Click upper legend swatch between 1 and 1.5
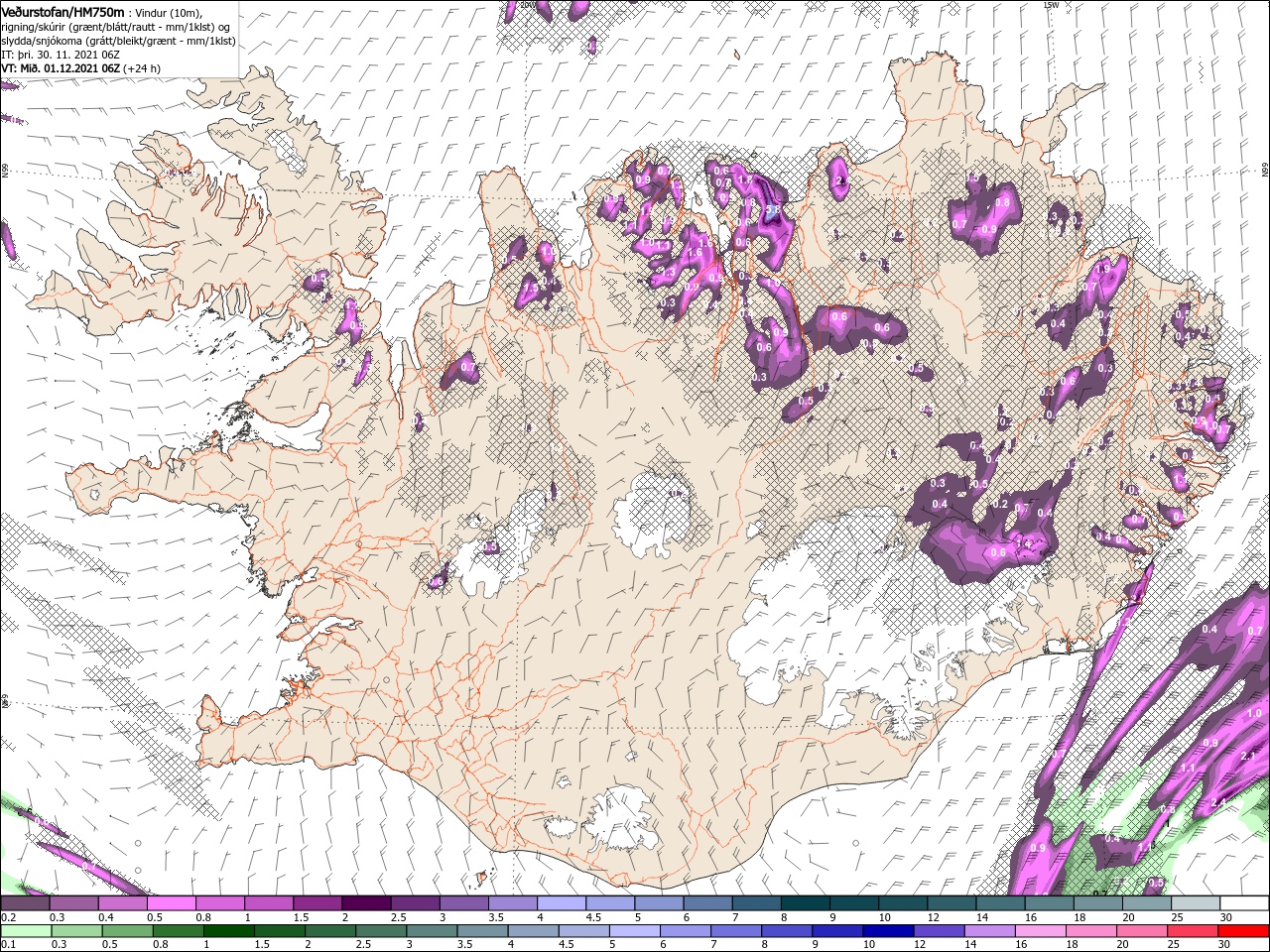 click(268, 903)
